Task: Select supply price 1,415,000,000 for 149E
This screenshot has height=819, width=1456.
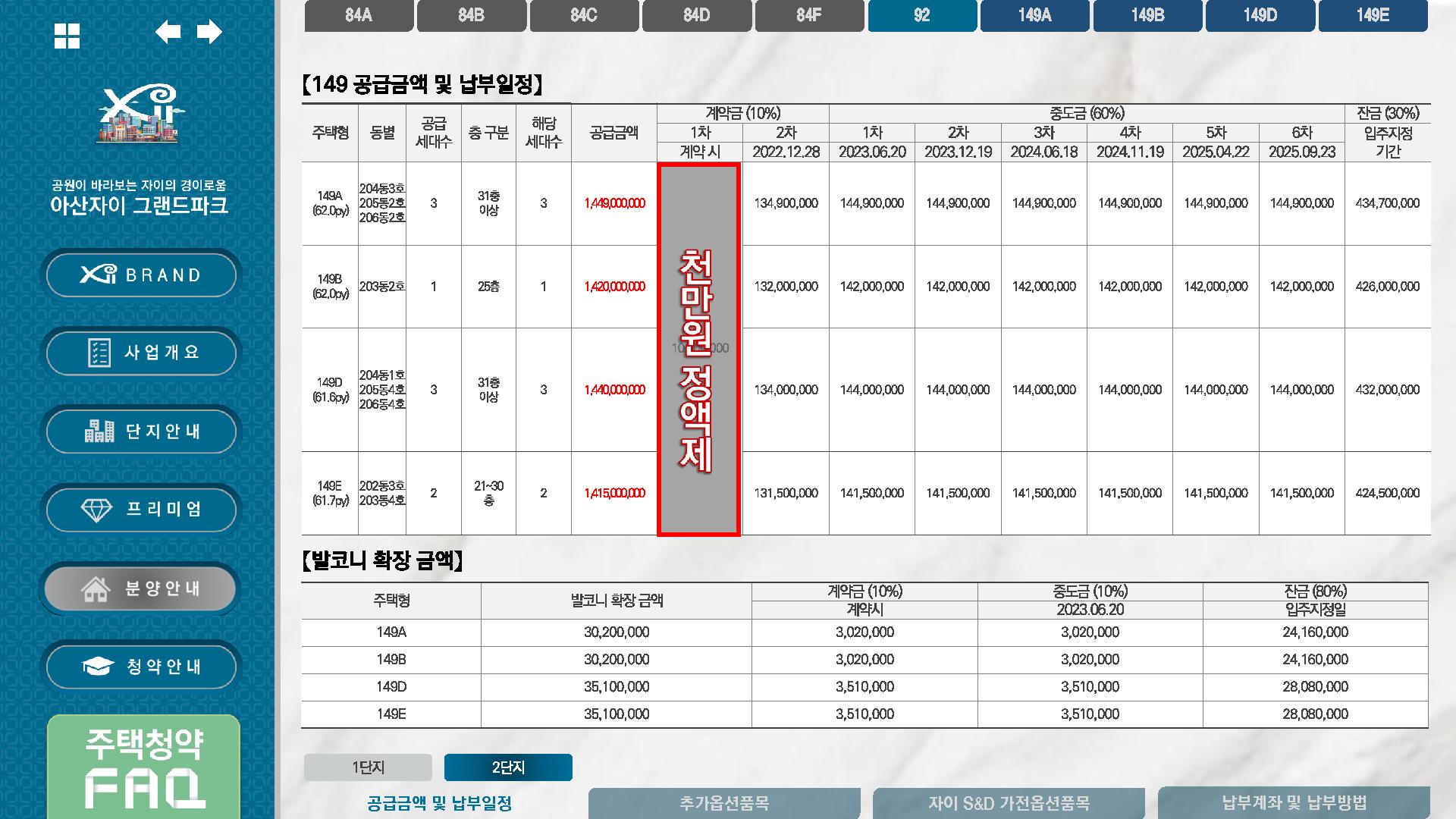Action: click(614, 493)
